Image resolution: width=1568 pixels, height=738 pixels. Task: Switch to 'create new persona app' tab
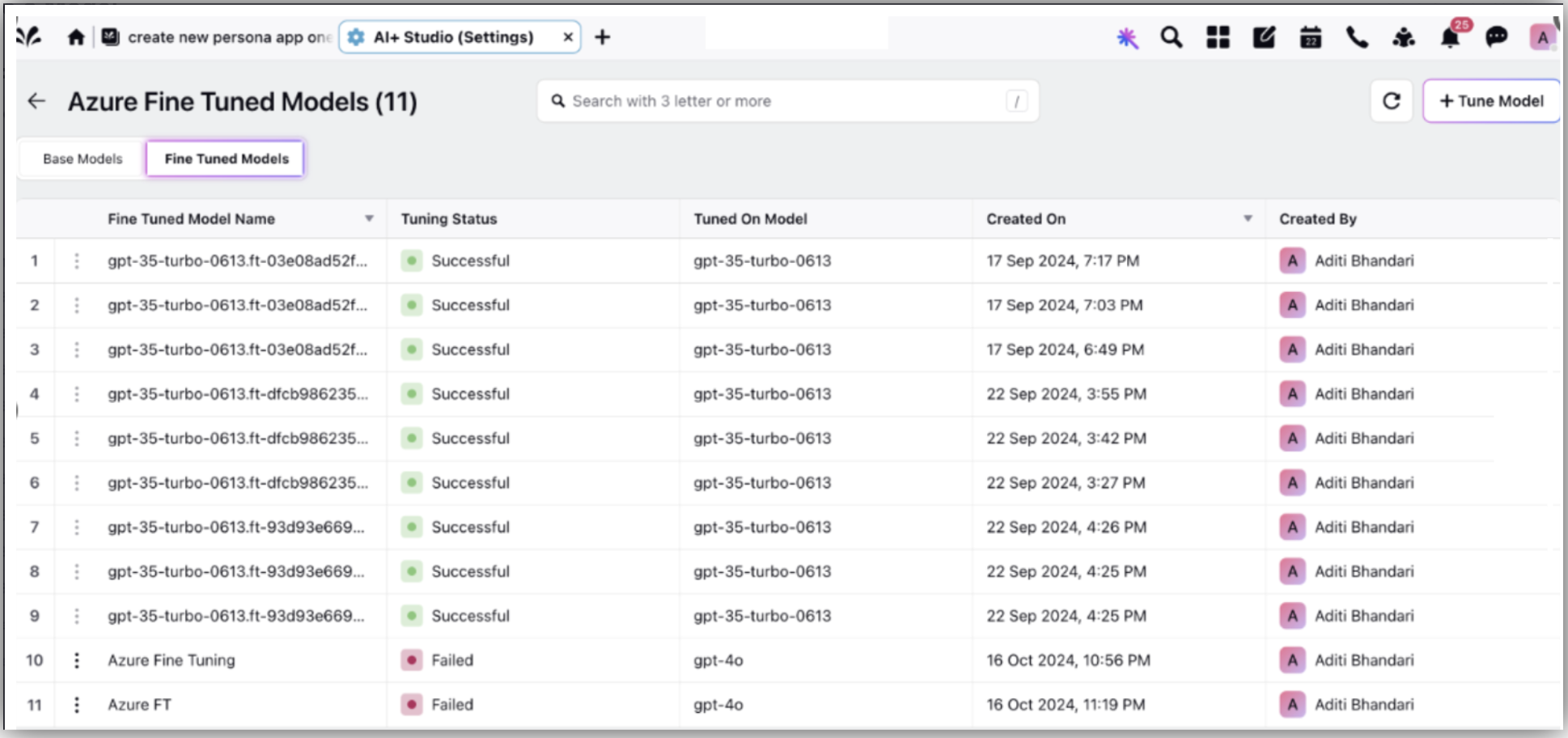click(x=217, y=37)
